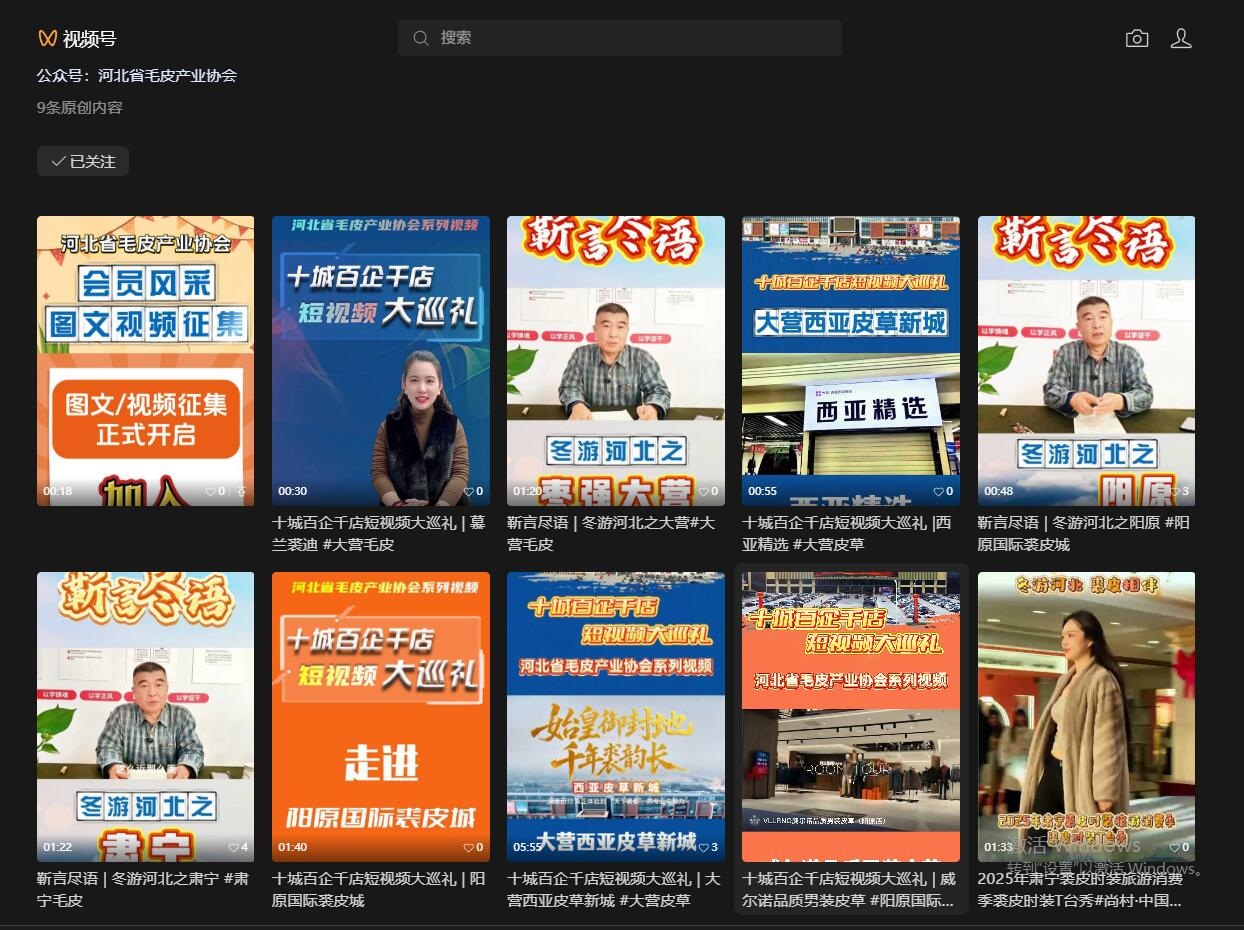This screenshot has width=1244, height=930.
Task: Open 走进阳原国际裘皮城 orange video thumbnail
Action: pos(380,716)
